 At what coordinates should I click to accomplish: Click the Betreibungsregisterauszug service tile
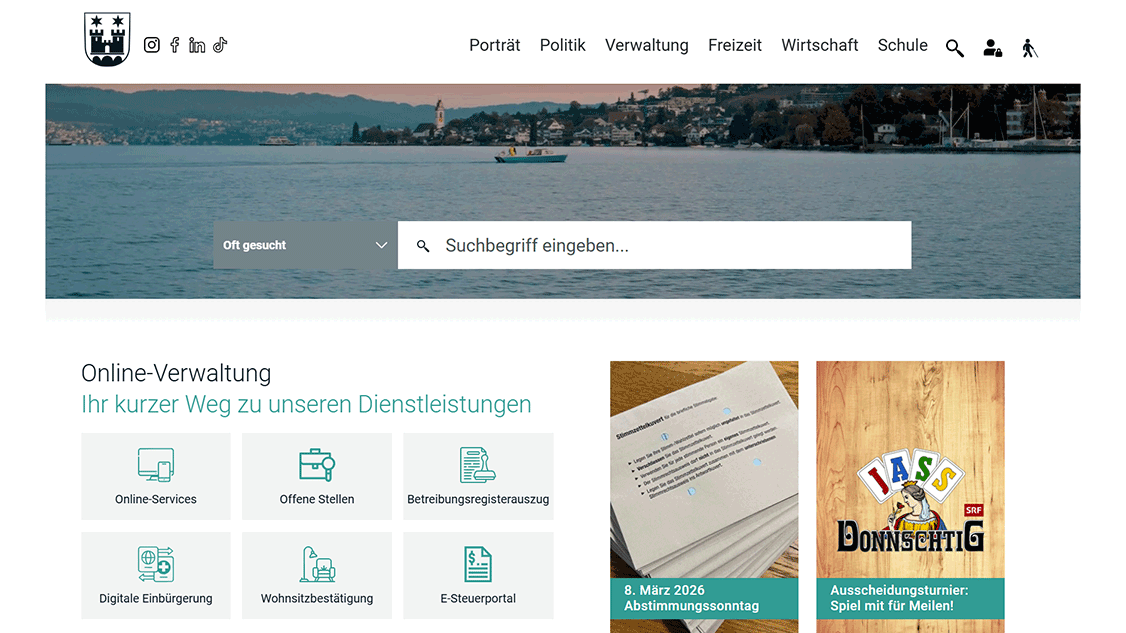point(478,476)
